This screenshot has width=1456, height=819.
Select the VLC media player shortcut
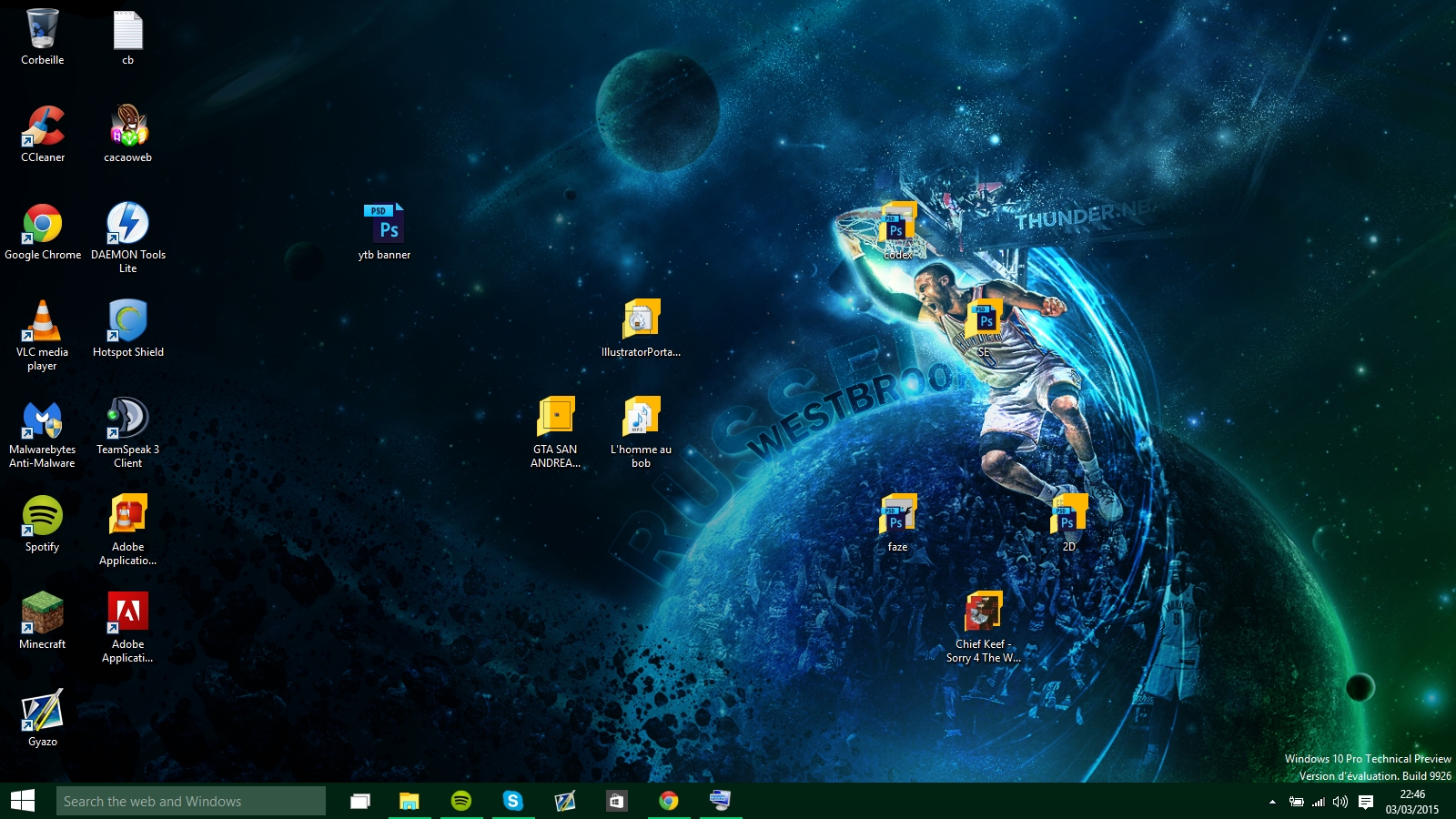click(x=42, y=336)
